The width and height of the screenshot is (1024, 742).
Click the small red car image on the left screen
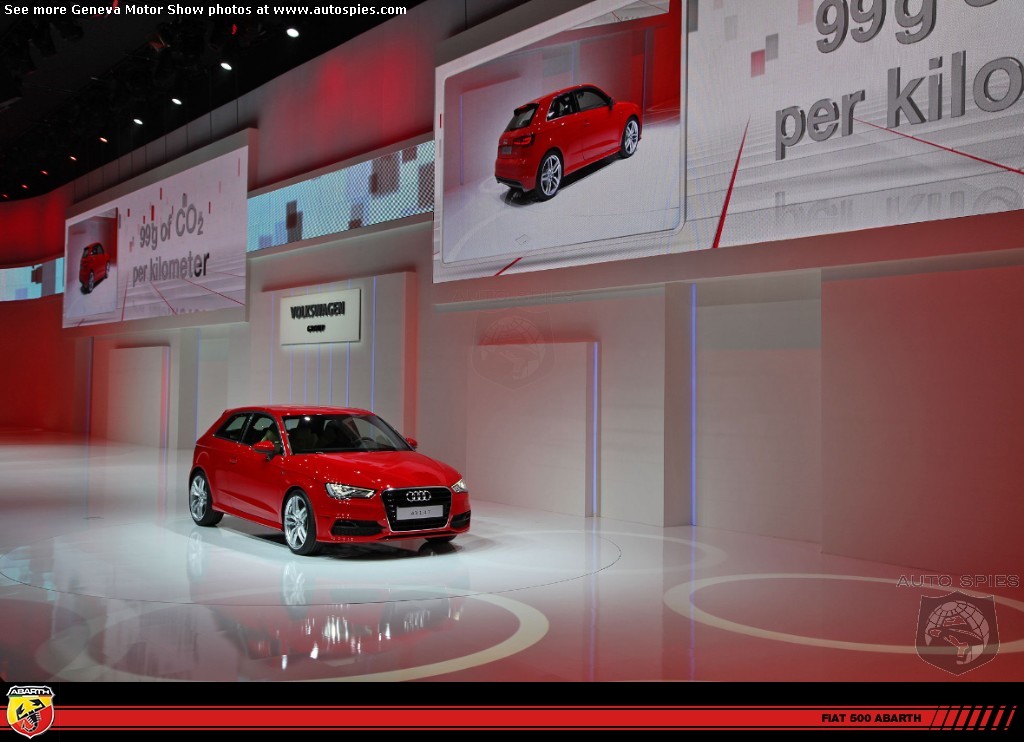tap(94, 267)
